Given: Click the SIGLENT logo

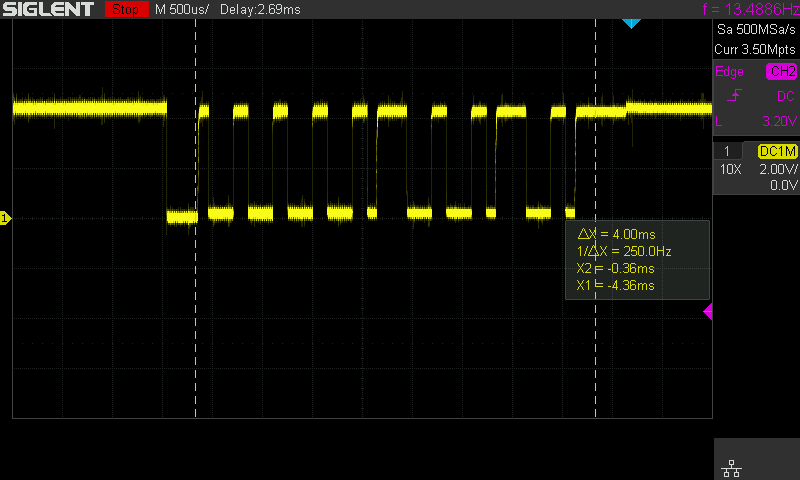Looking at the screenshot, I should point(48,9).
